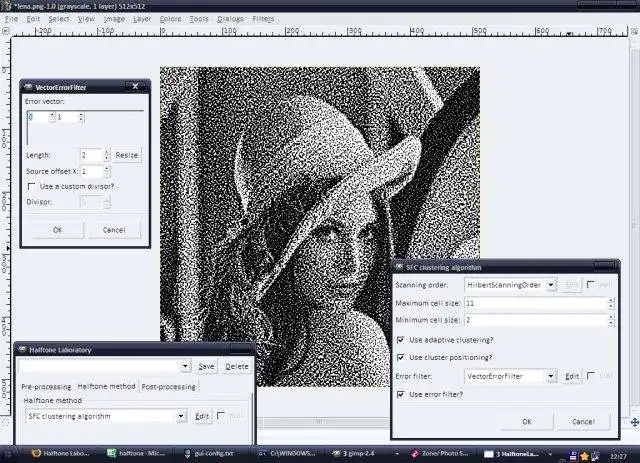Open the File menu in GIMP
The image size is (640, 463).
click(11, 19)
